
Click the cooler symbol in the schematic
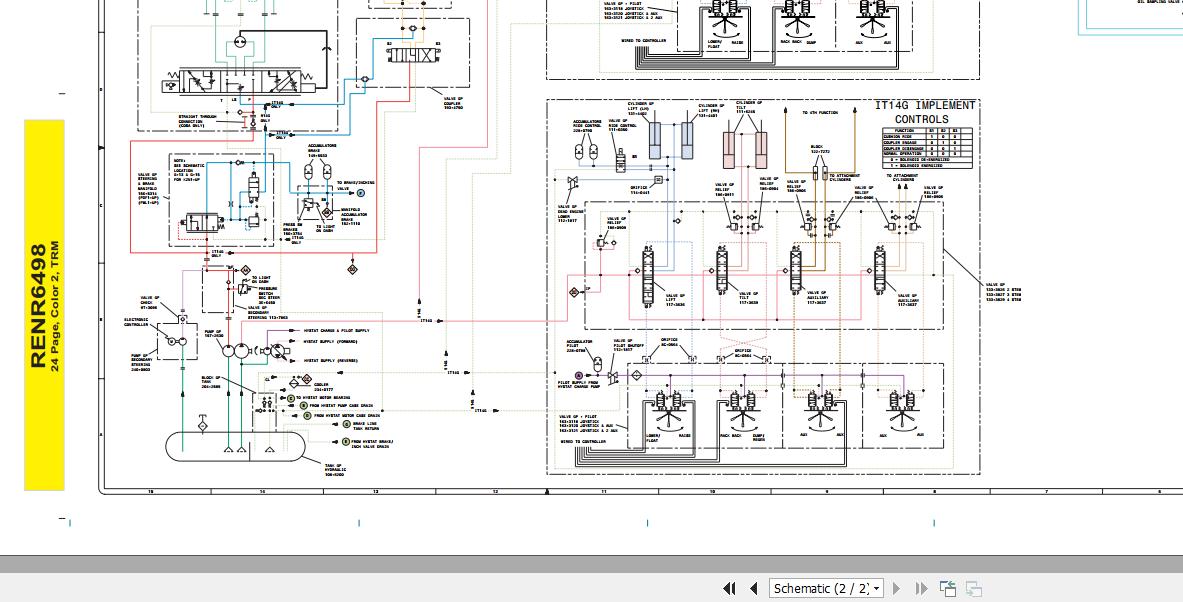click(293, 382)
